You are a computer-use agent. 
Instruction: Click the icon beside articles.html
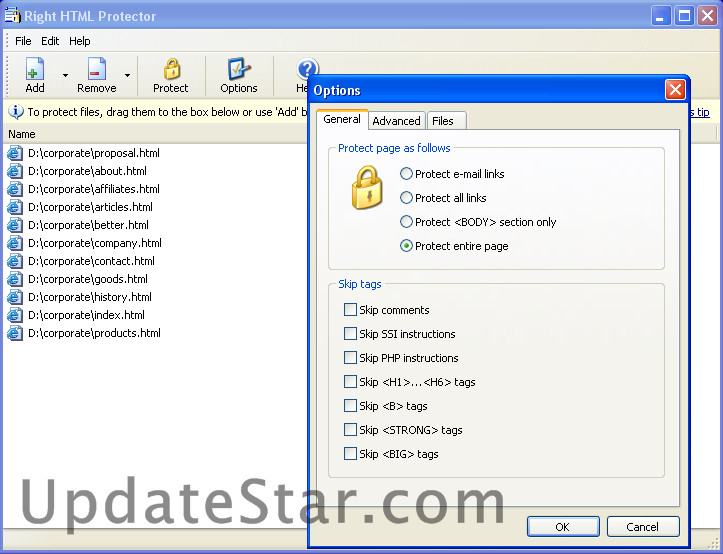click(15, 207)
